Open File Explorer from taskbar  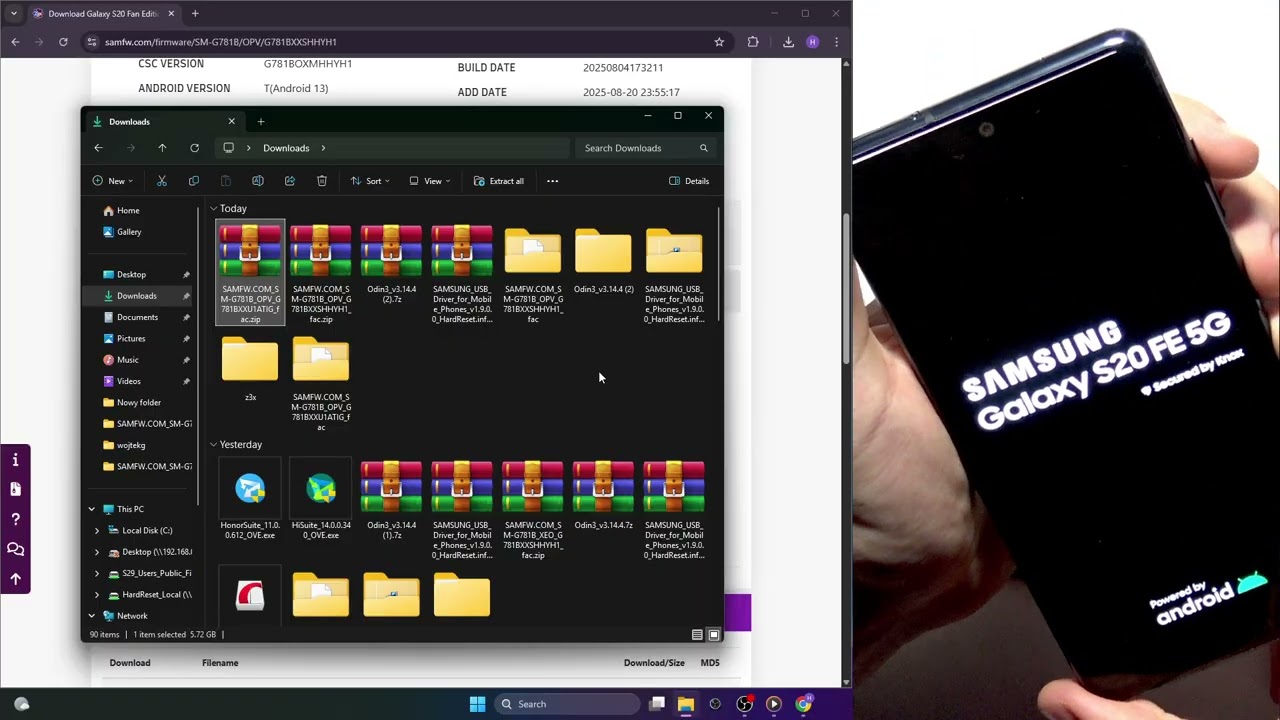tap(686, 704)
